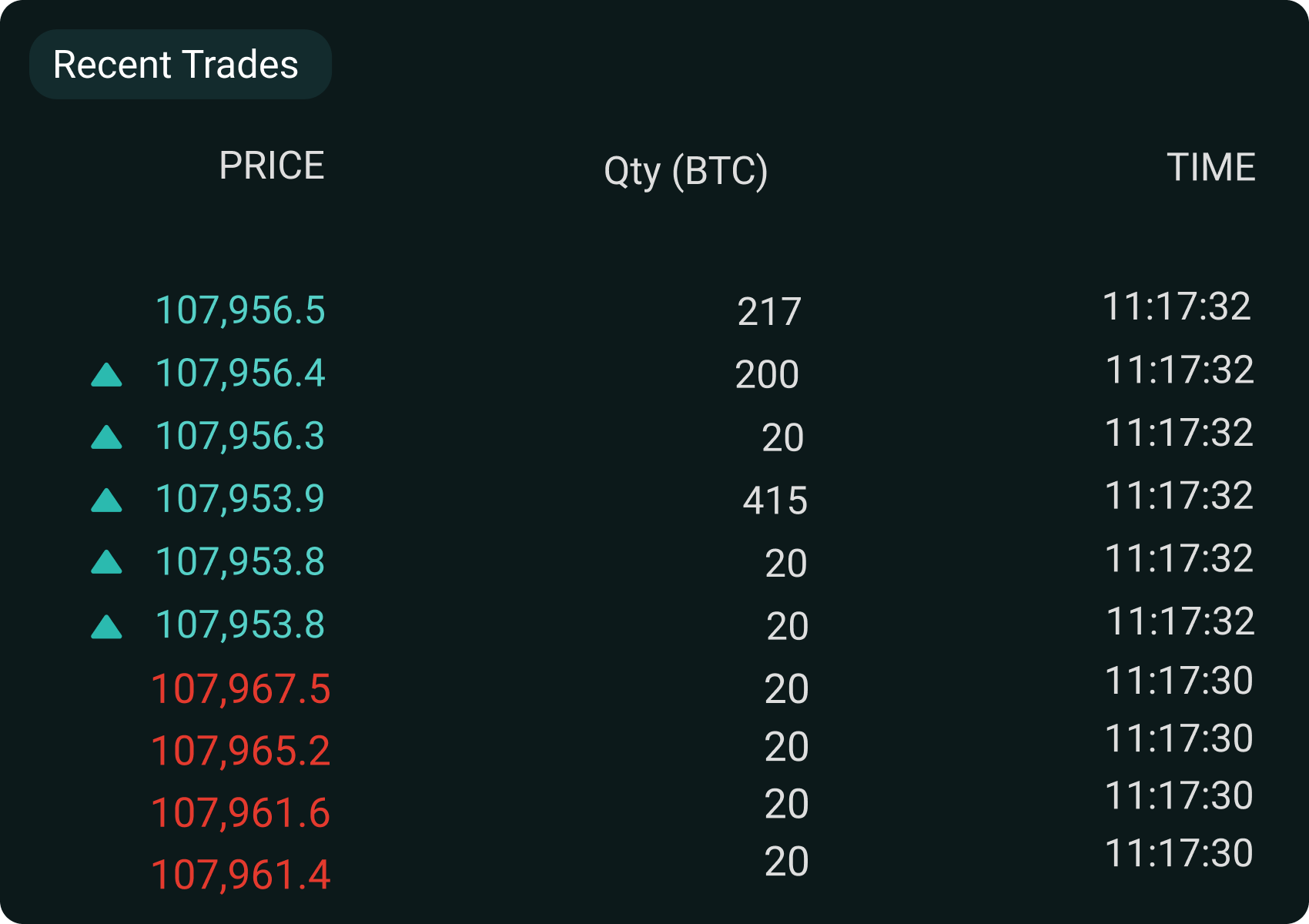Select the trade priced 107,956.5

point(241,311)
